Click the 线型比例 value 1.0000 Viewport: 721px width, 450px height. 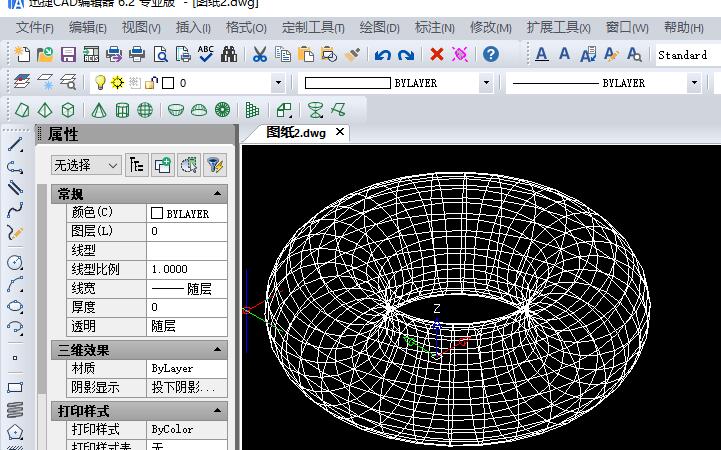[x=187, y=269]
